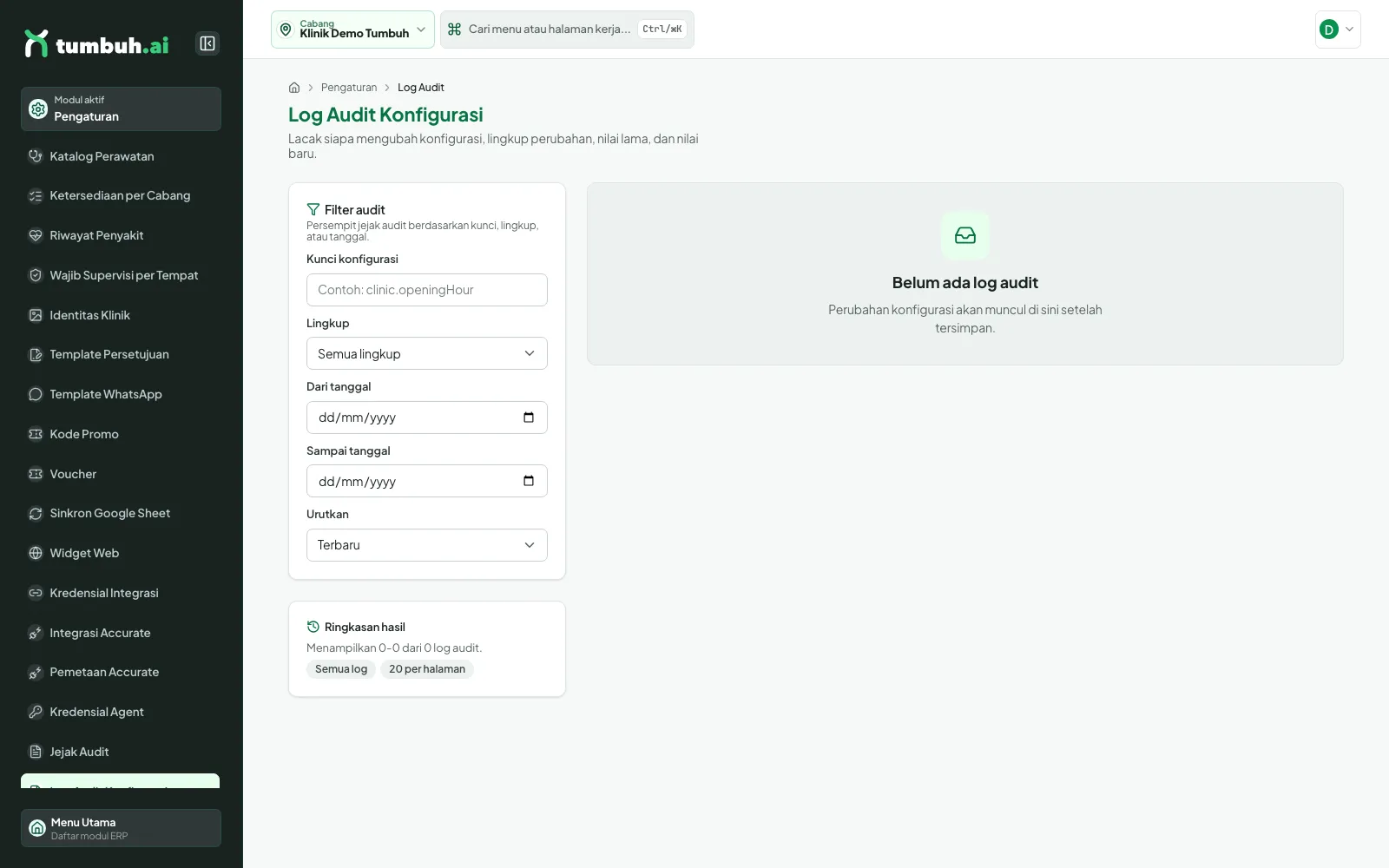This screenshot has height=868, width=1389.
Task: Click Modul aktif Pengaturan header
Action: [121, 108]
